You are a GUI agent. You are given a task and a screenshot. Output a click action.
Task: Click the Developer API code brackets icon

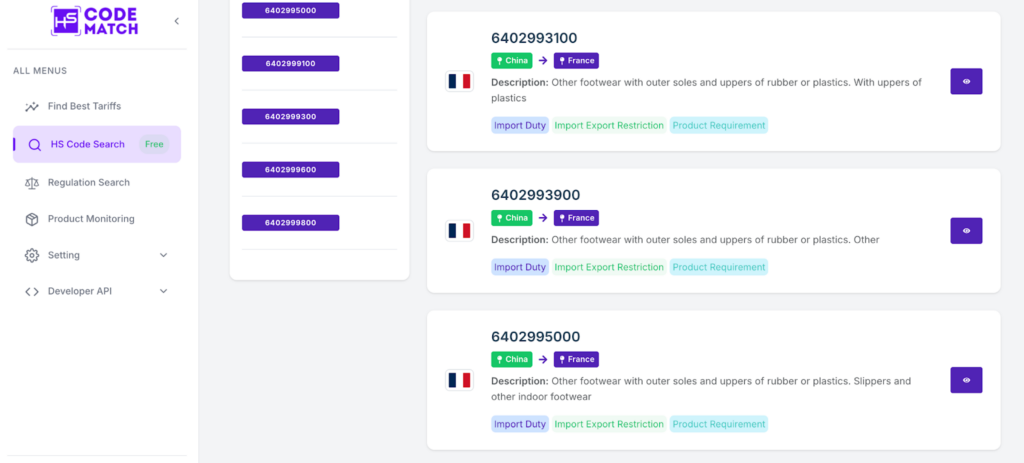pos(32,291)
